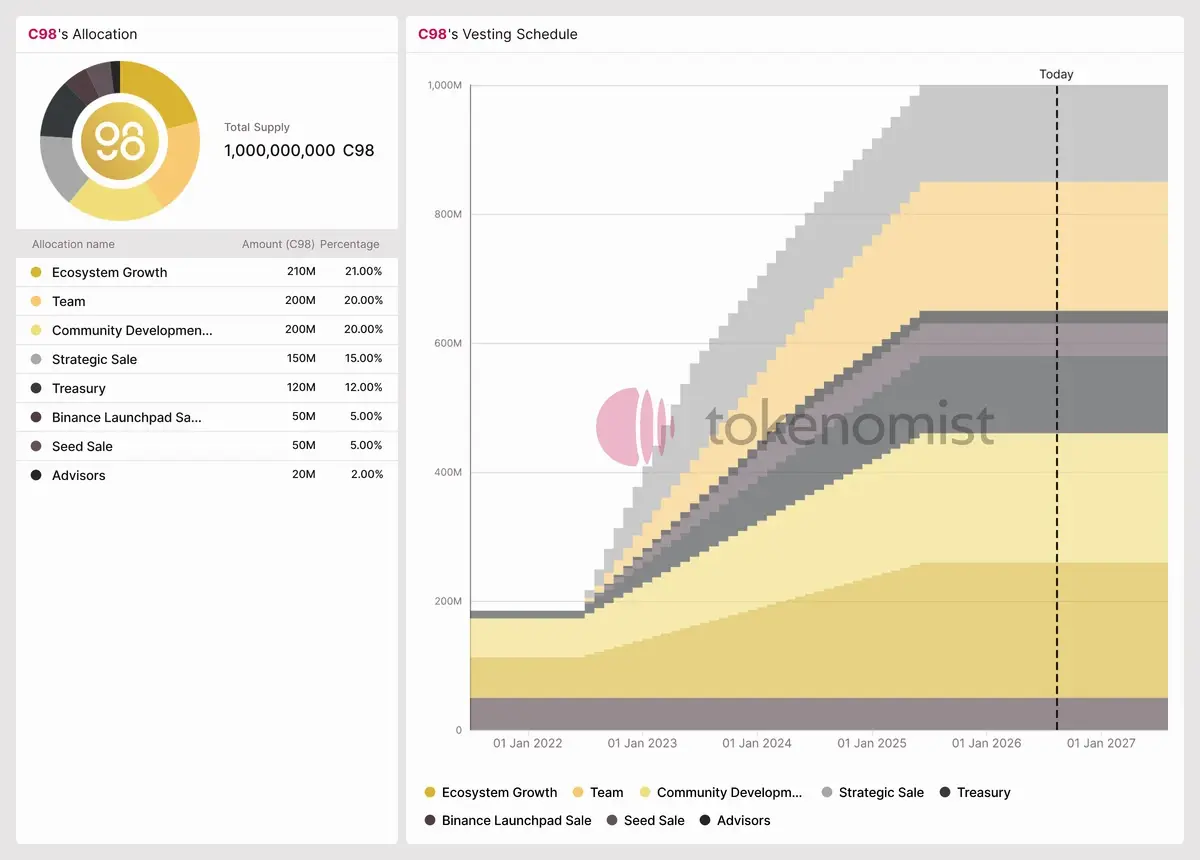
Task: Click the 15.00% percentage cell
Action: point(364,359)
